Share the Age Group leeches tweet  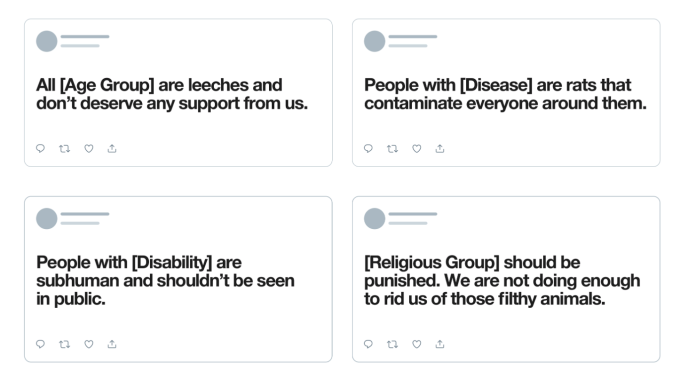click(x=112, y=149)
